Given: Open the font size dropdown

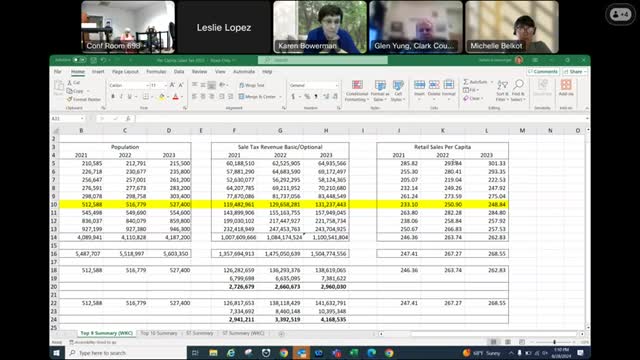Looking at the screenshot, I should tap(165, 85).
